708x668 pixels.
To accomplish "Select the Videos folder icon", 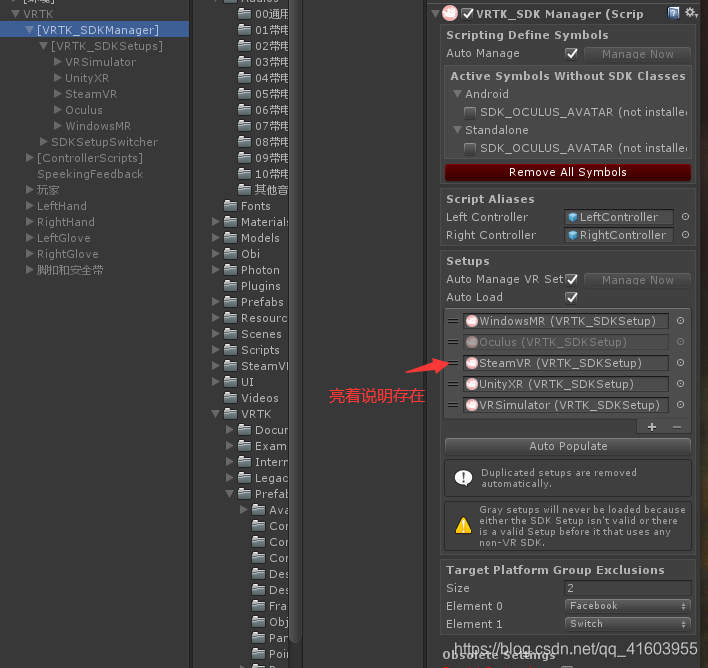I will point(230,398).
